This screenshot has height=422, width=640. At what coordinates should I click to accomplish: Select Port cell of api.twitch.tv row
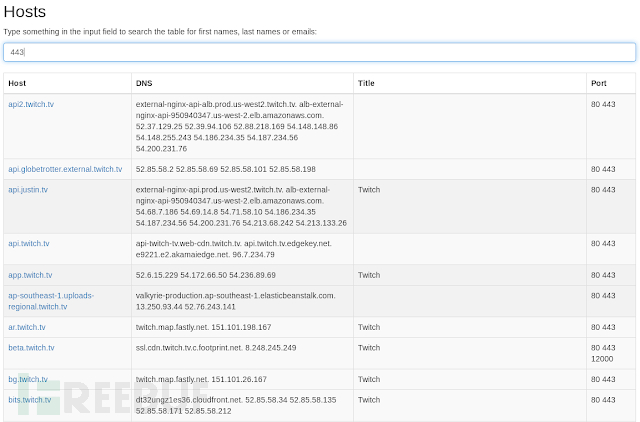point(611,249)
